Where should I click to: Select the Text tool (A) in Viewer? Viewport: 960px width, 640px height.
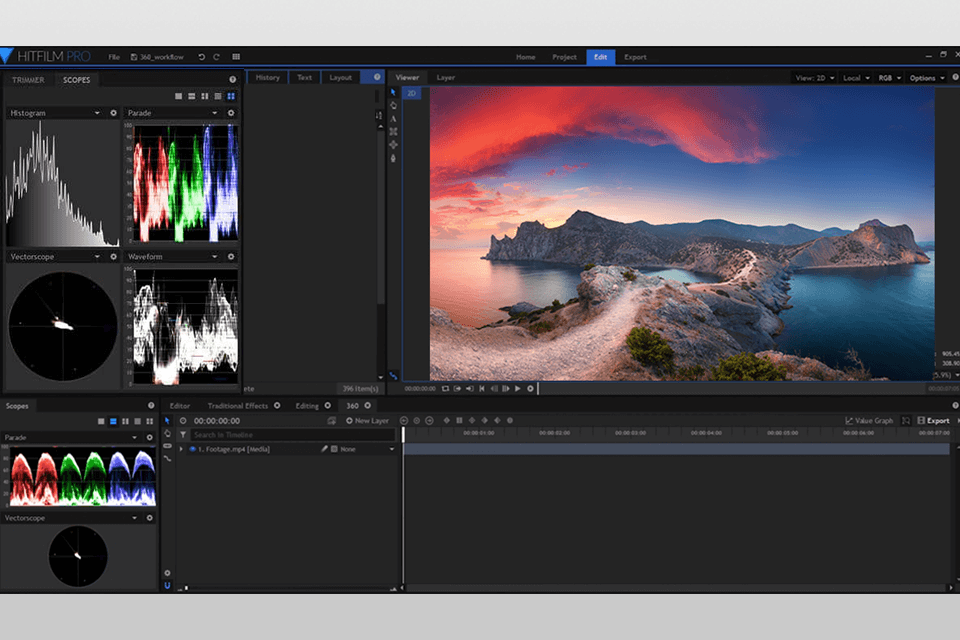(x=393, y=119)
